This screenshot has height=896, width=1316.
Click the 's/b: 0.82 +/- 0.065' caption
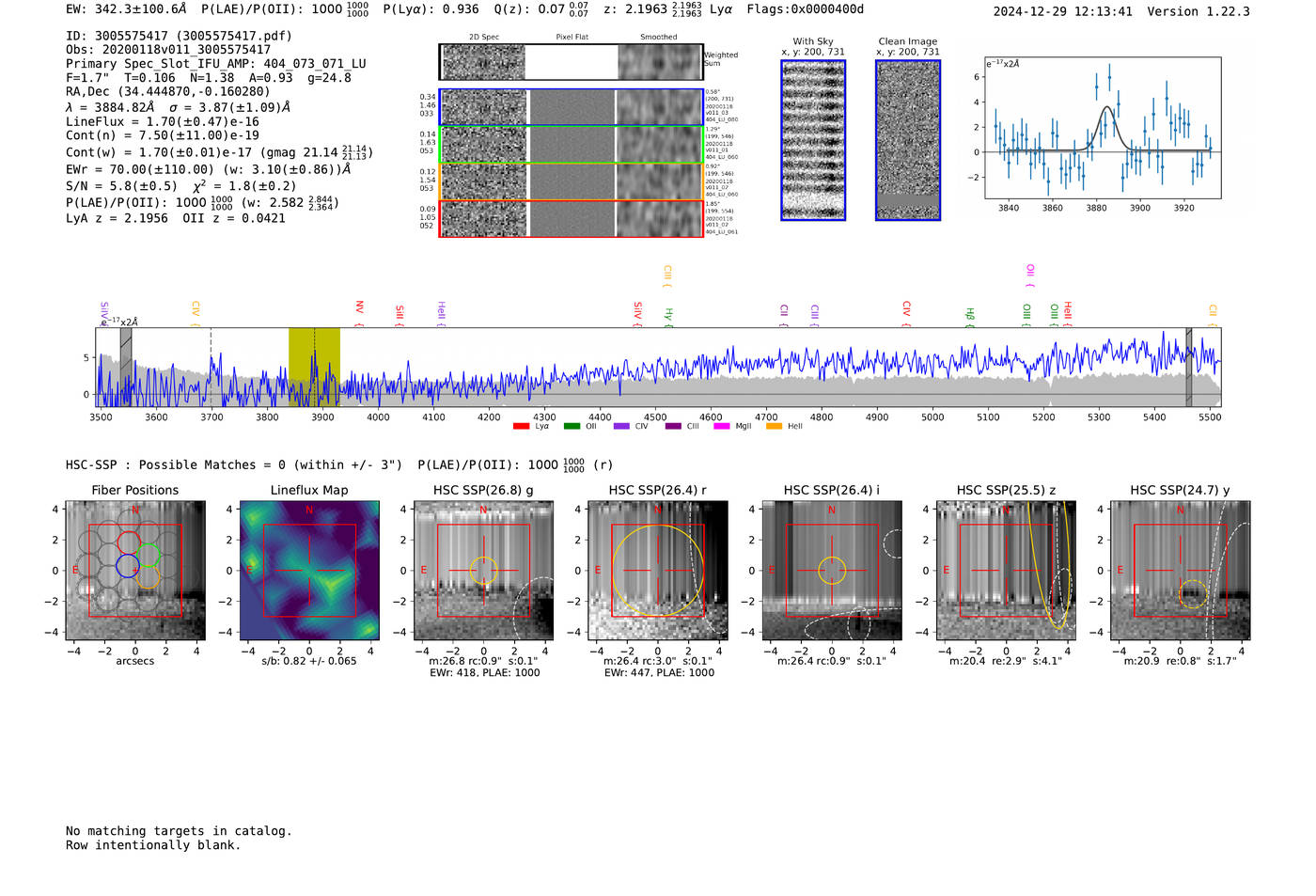click(x=309, y=661)
